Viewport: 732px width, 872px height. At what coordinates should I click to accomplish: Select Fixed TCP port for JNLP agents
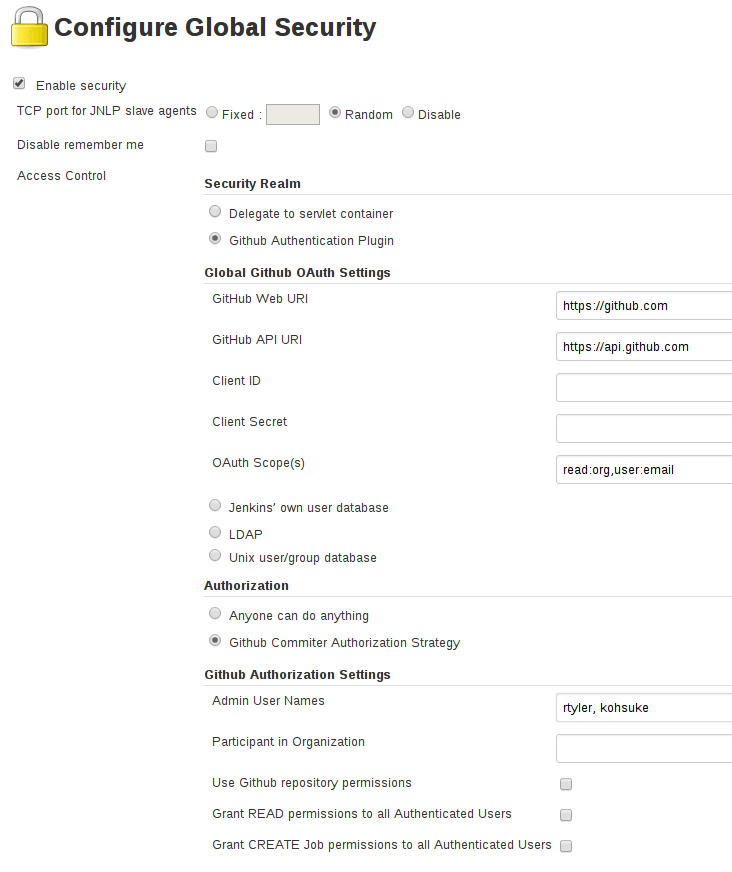click(x=211, y=112)
